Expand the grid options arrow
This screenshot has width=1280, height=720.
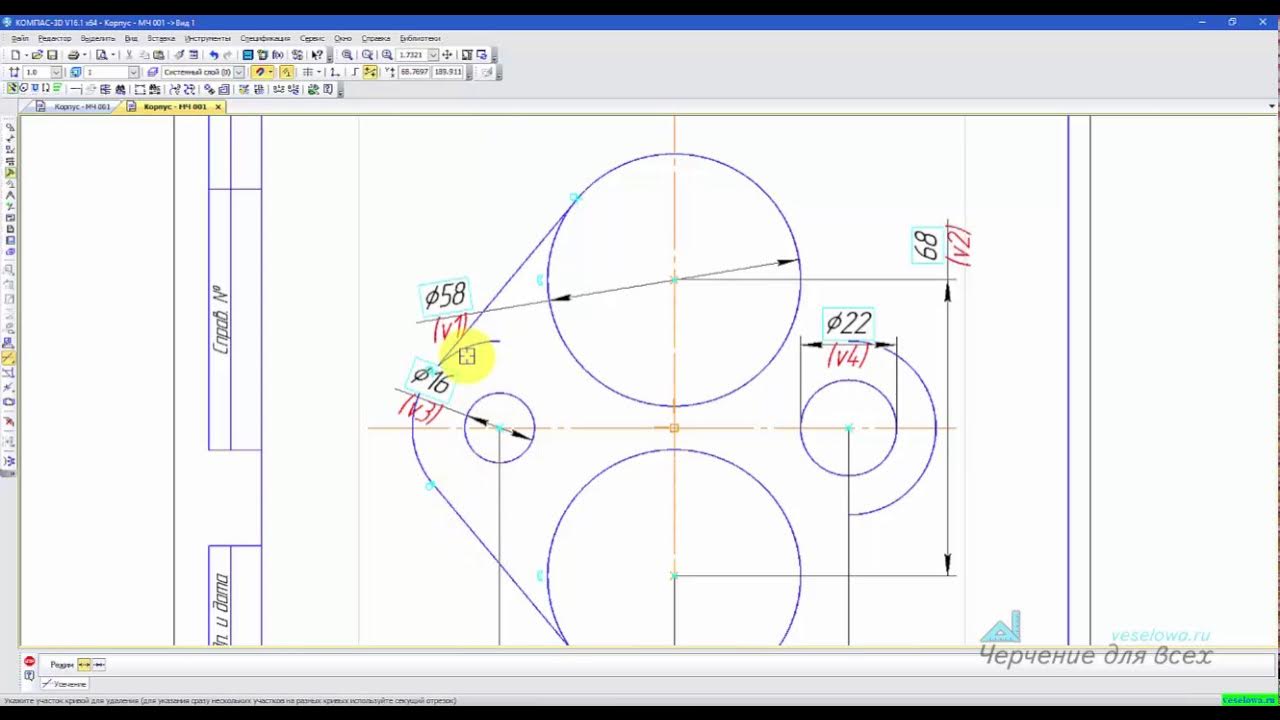pos(320,72)
